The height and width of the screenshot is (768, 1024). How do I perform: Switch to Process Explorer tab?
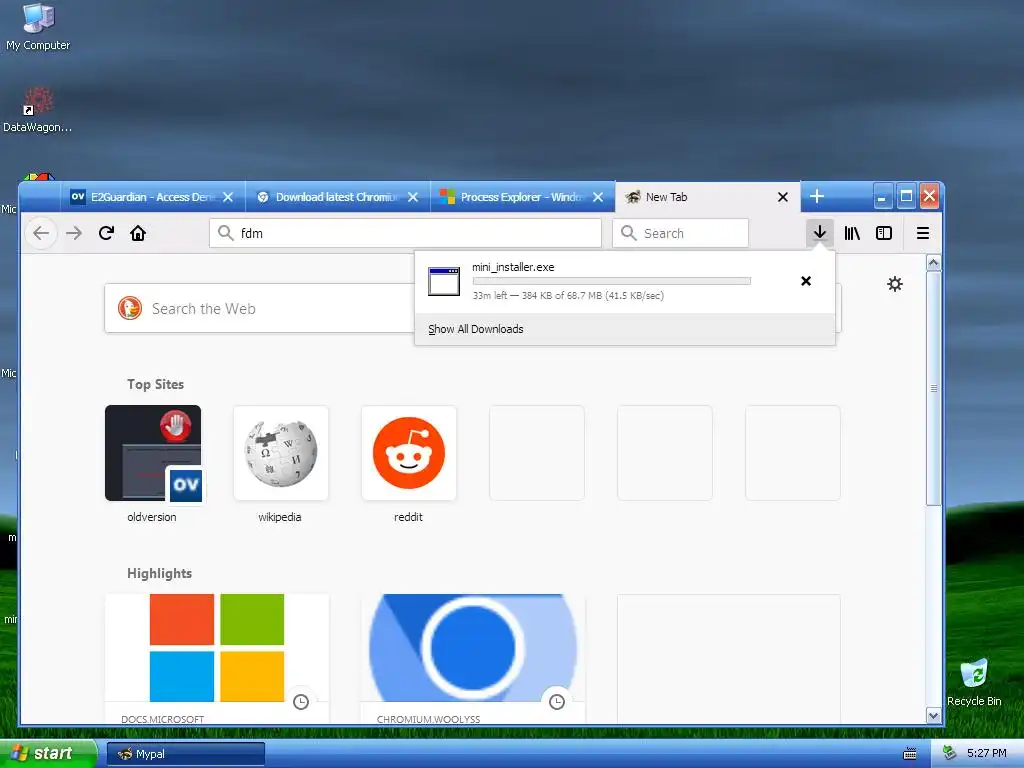pyautogui.click(x=522, y=197)
